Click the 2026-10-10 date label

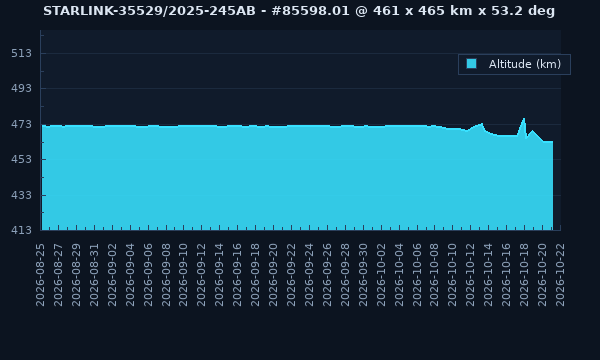(x=453, y=275)
